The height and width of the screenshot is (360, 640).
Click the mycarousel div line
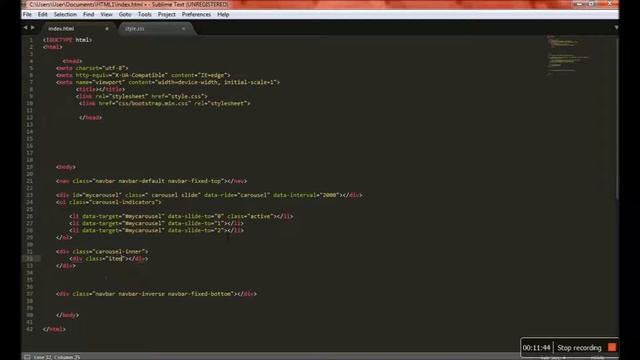[209, 195]
